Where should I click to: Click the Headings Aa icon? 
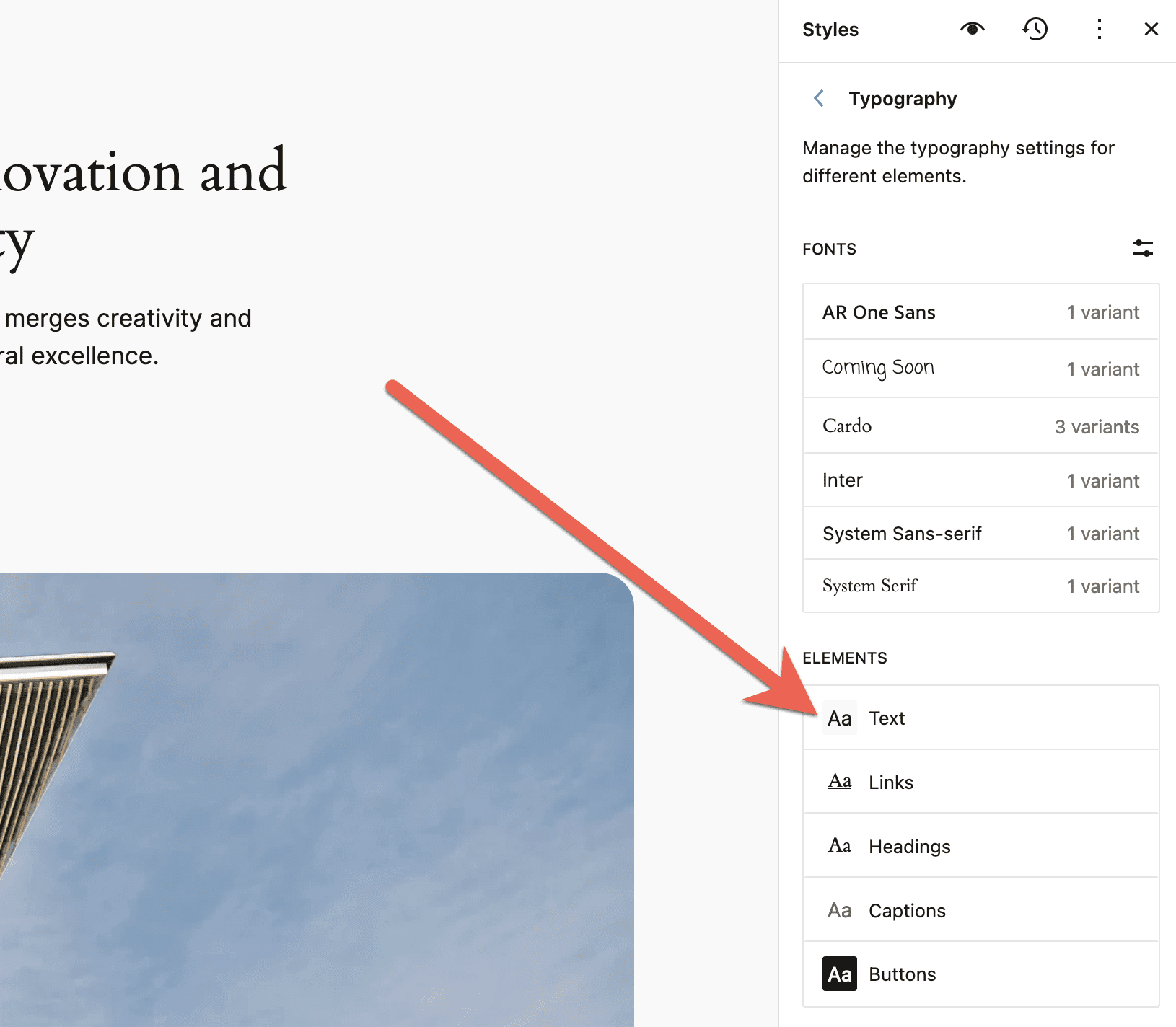pyautogui.click(x=840, y=846)
